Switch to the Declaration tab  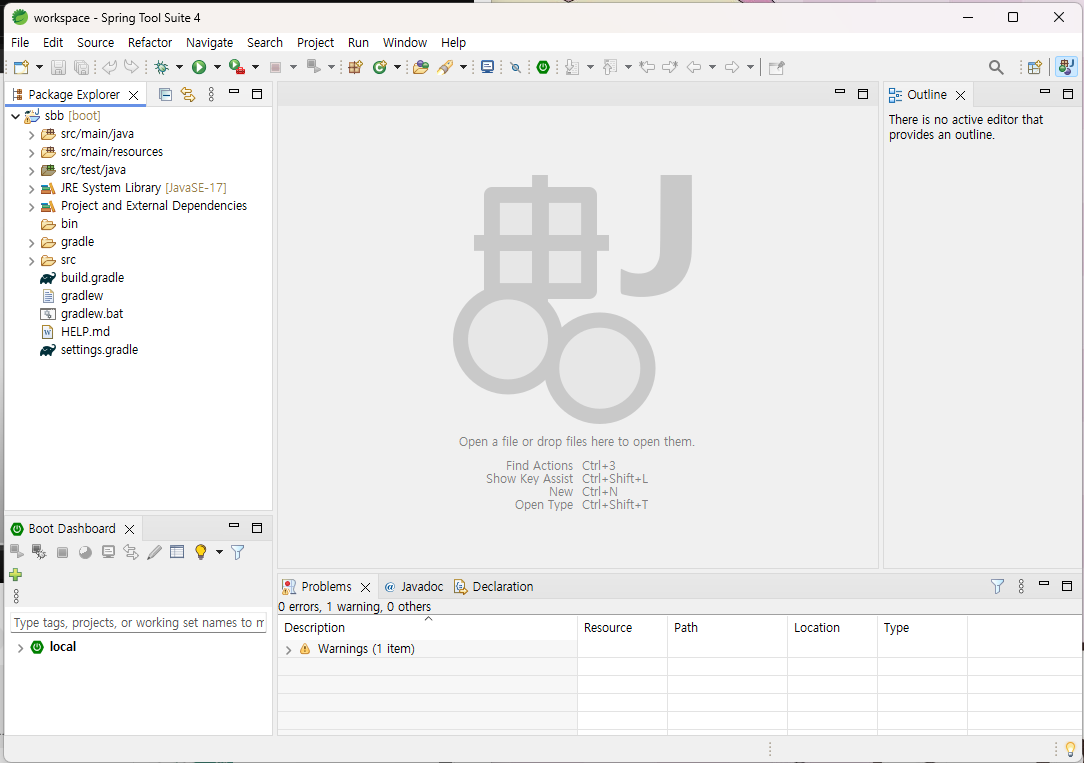point(494,586)
